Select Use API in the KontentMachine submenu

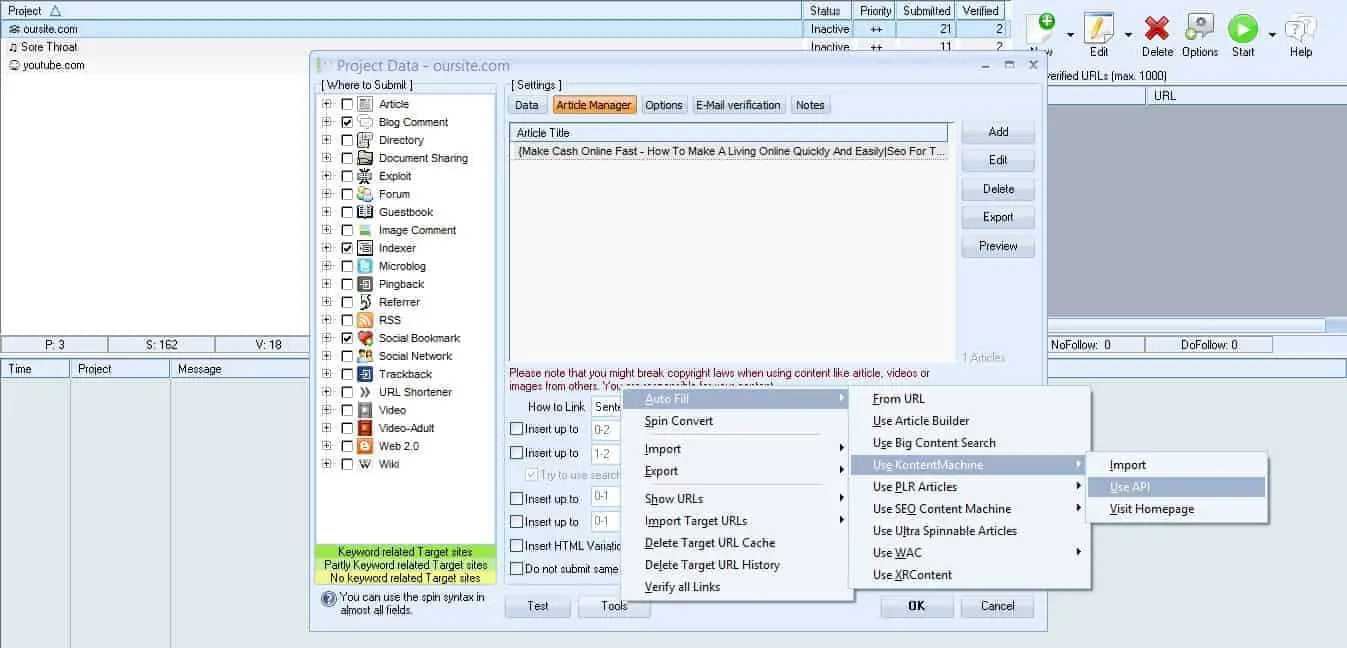(x=1175, y=487)
